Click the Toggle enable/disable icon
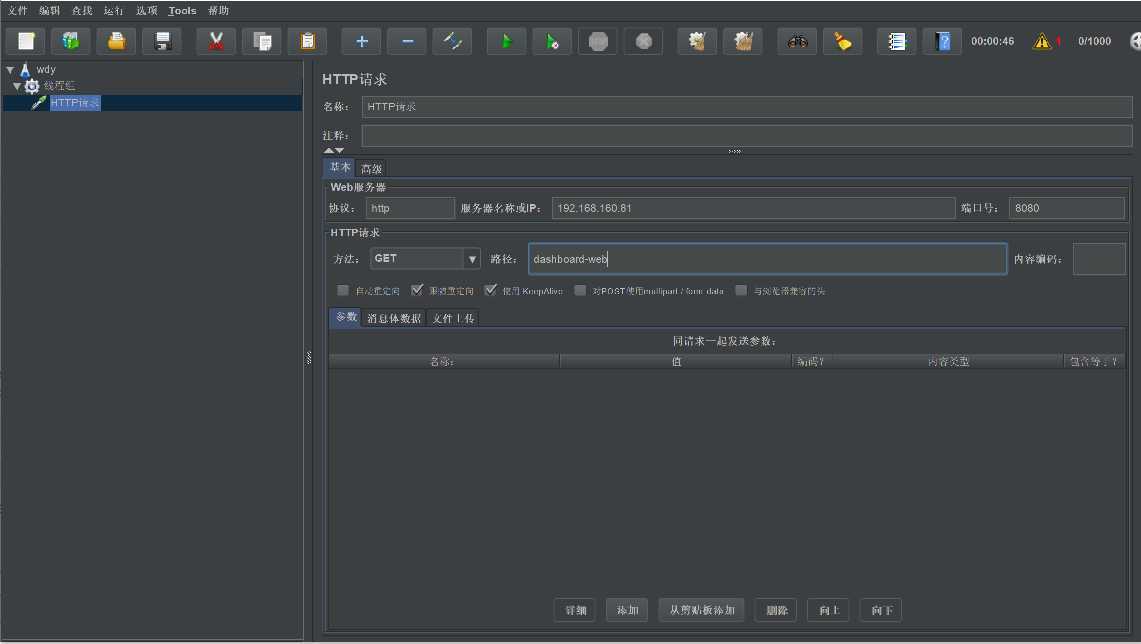 (453, 41)
